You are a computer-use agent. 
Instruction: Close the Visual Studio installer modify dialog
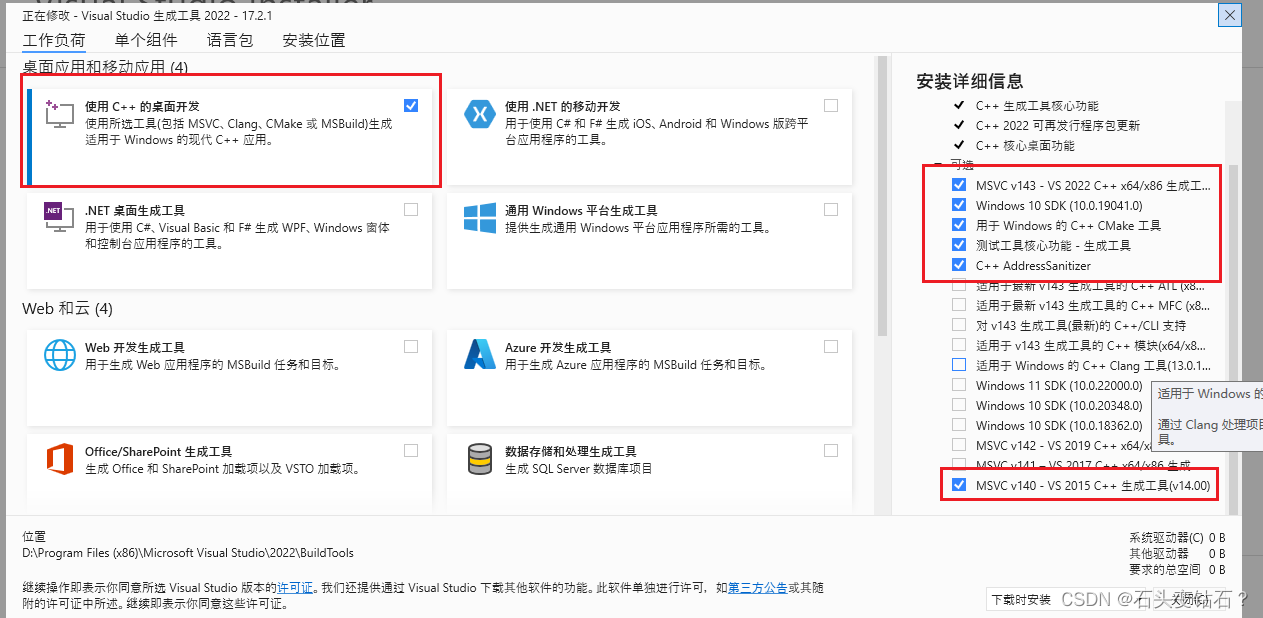(1231, 15)
